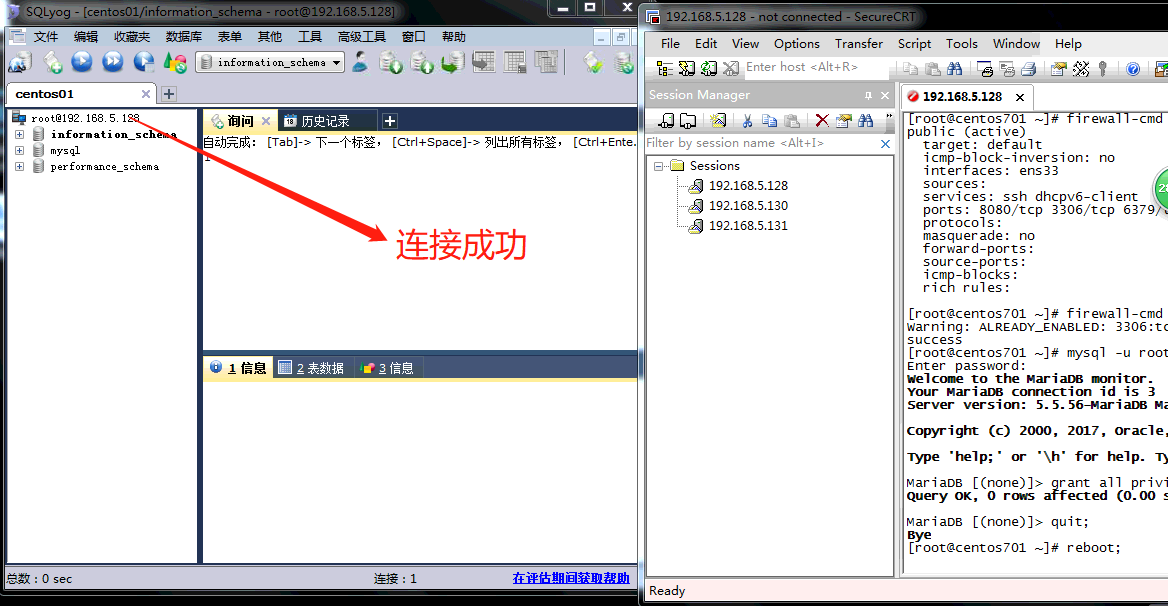
Task: Click the public key icon in SecureCRT toolbar
Action: 1102,69
